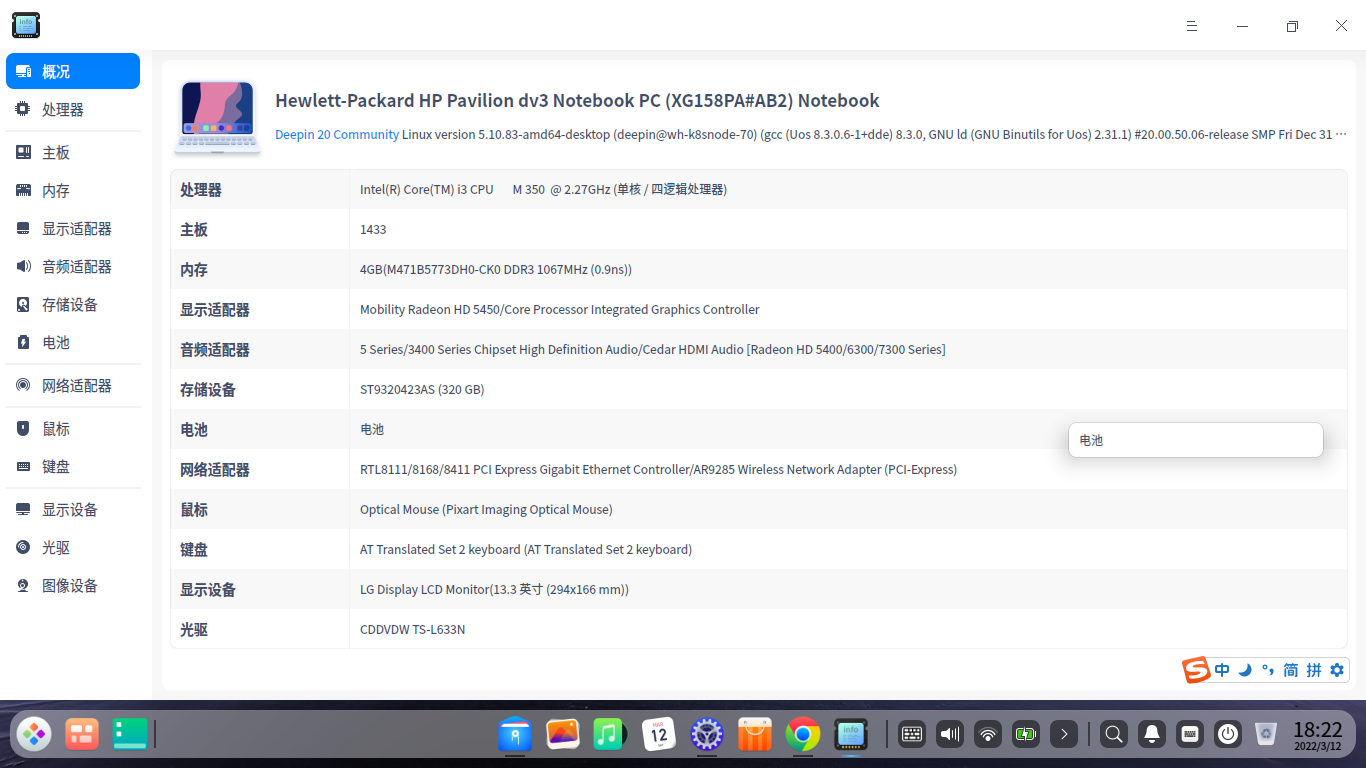Screen dimensions: 1366x768
Task: Open Google Chrome from the dock
Action: [x=803, y=735]
